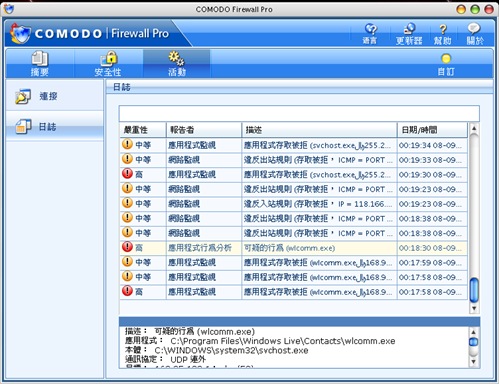Image resolution: width=499 pixels, height=384 pixels.
Task: Click red high-severity icon of 00:19:30 row
Action: click(127, 174)
